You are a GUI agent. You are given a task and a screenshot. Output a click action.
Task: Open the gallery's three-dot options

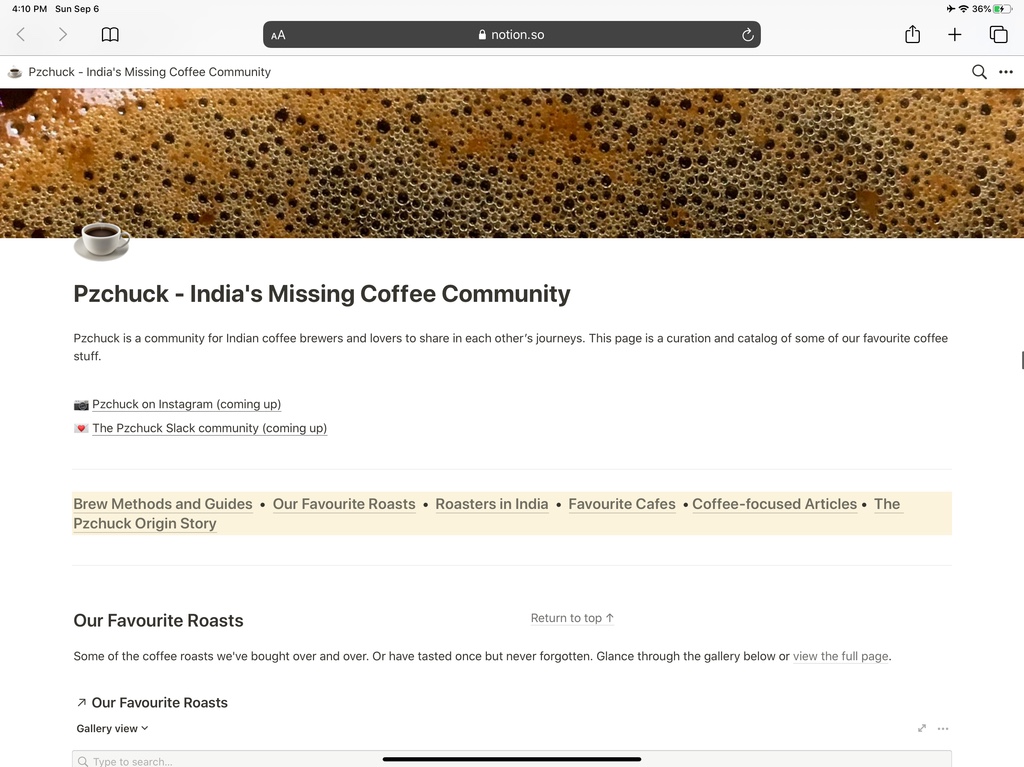(x=943, y=728)
